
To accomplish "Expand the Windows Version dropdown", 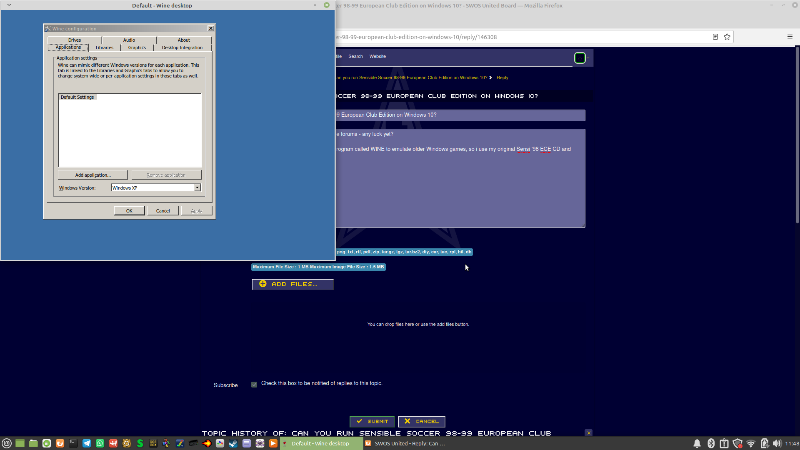I will [197, 187].
